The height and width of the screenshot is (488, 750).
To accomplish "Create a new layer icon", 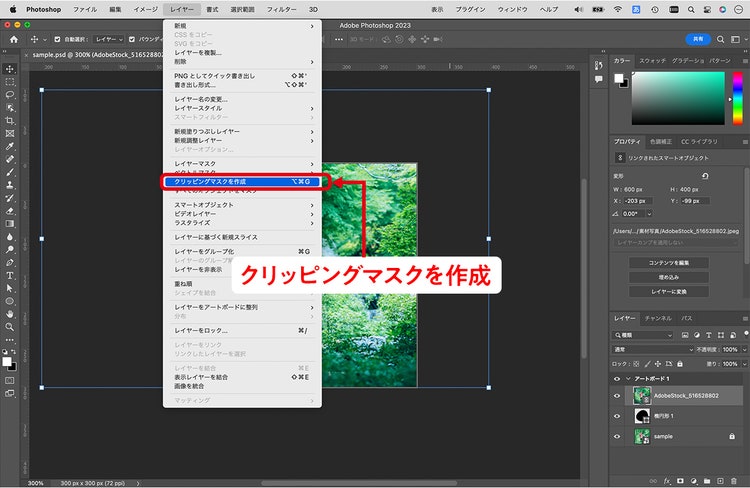I will 720,481.
